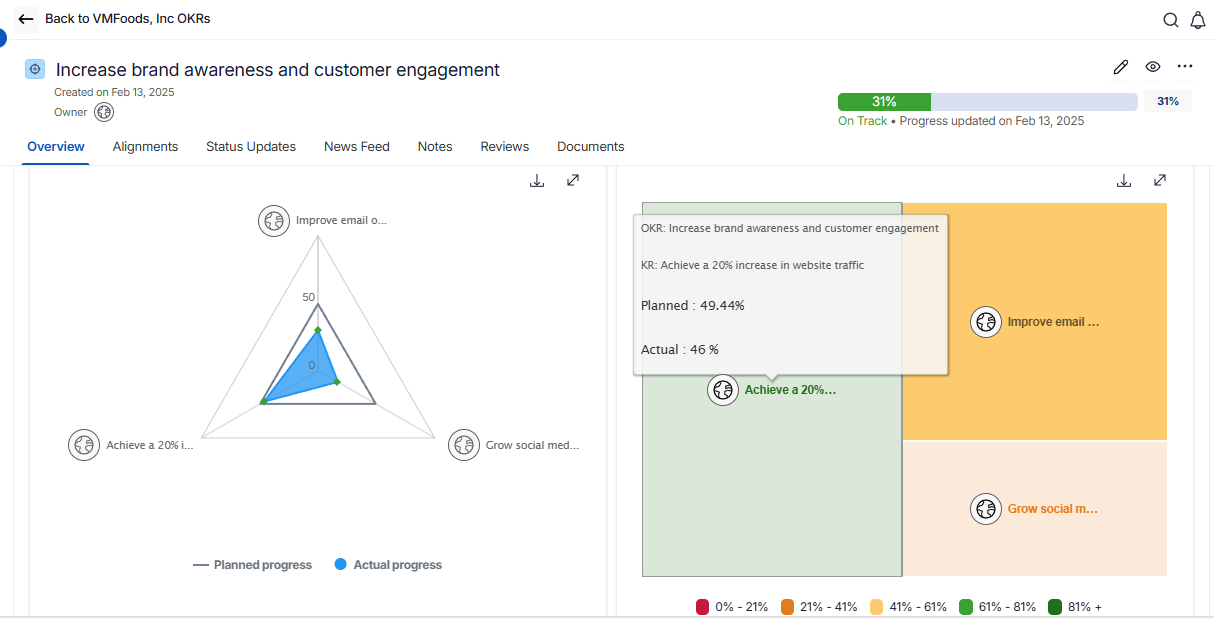
Task: Open the Status Updates tab
Action: 251,147
